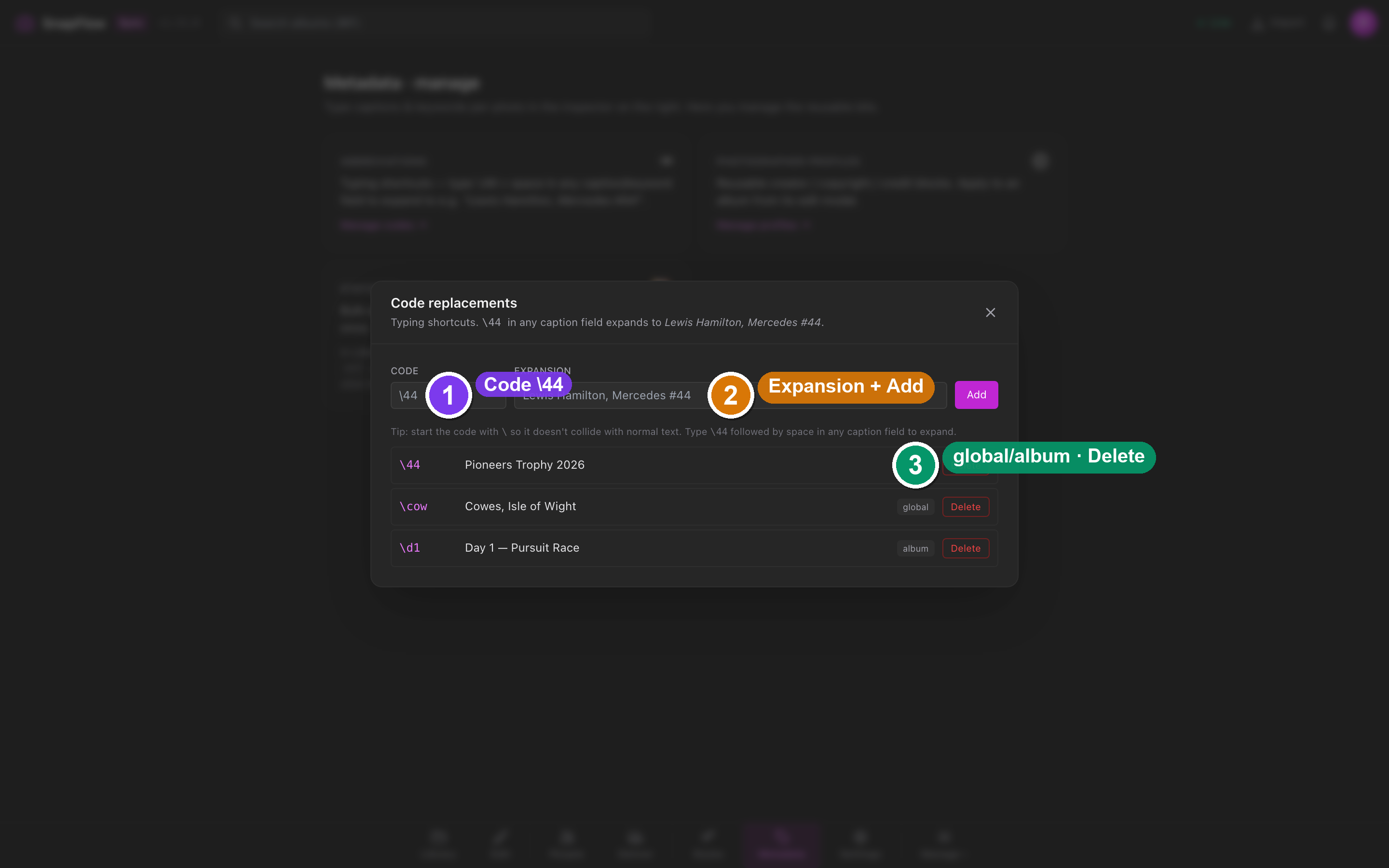Delete the \cow code replacement
This screenshot has height=868, width=1389.
pyautogui.click(x=966, y=507)
